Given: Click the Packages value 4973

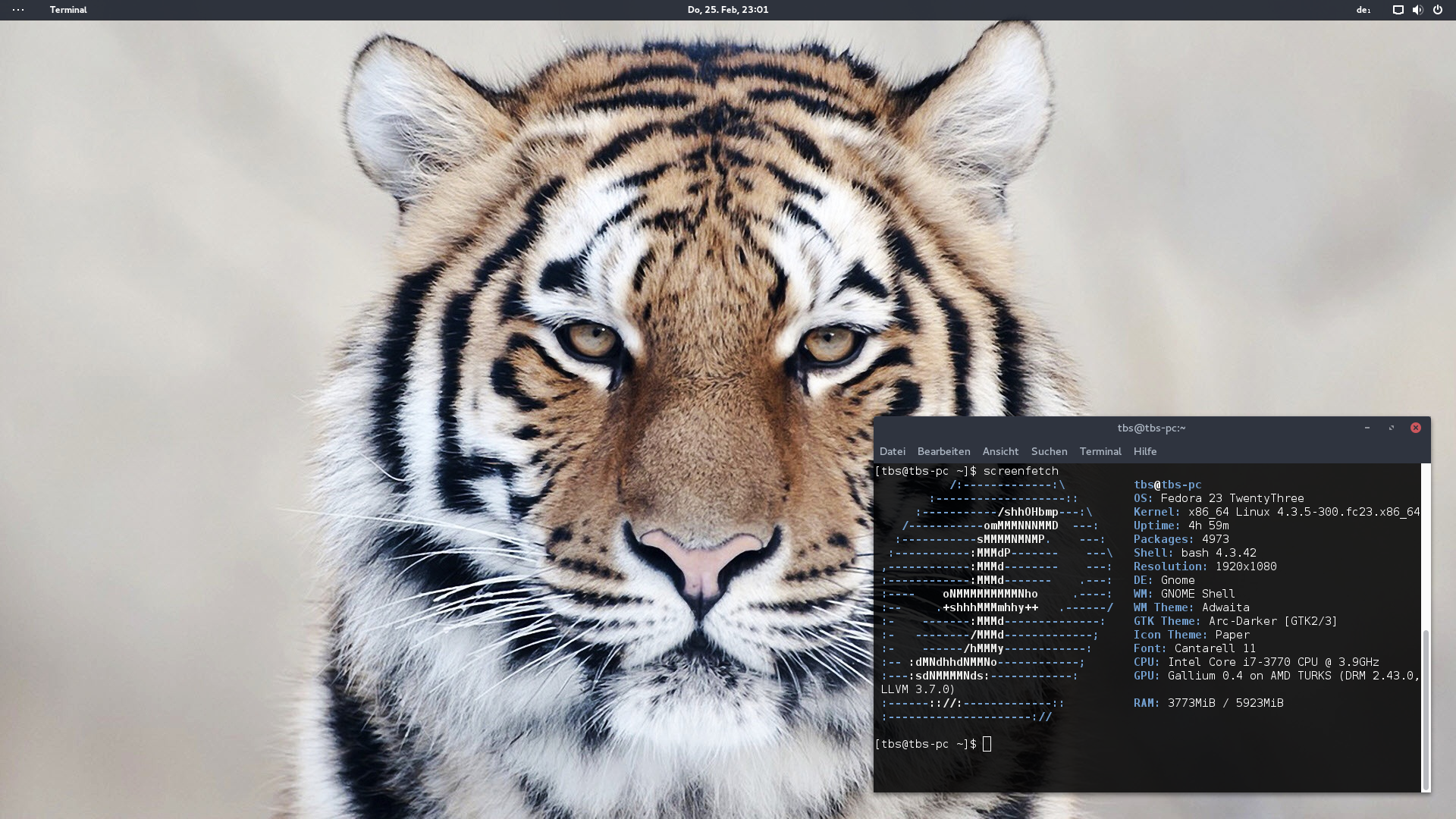Looking at the screenshot, I should (x=1216, y=539).
